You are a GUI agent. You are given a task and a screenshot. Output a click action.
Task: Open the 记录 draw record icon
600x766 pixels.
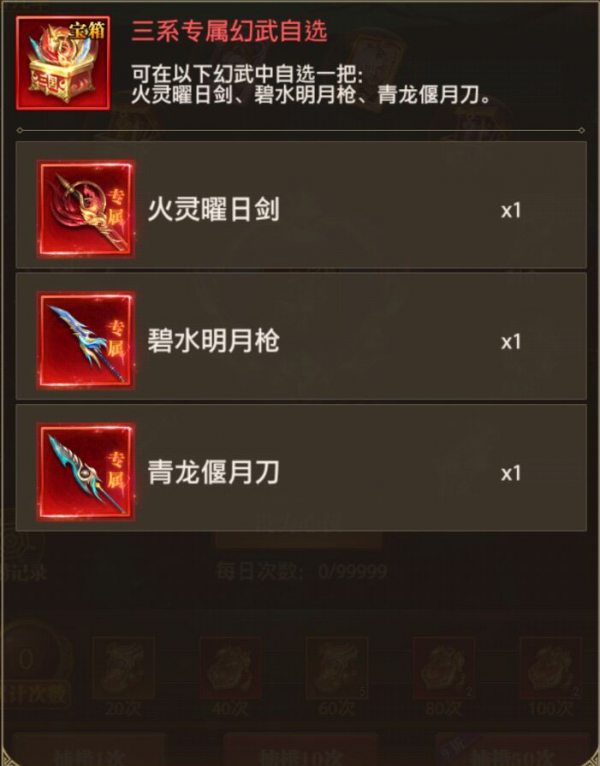(23, 552)
